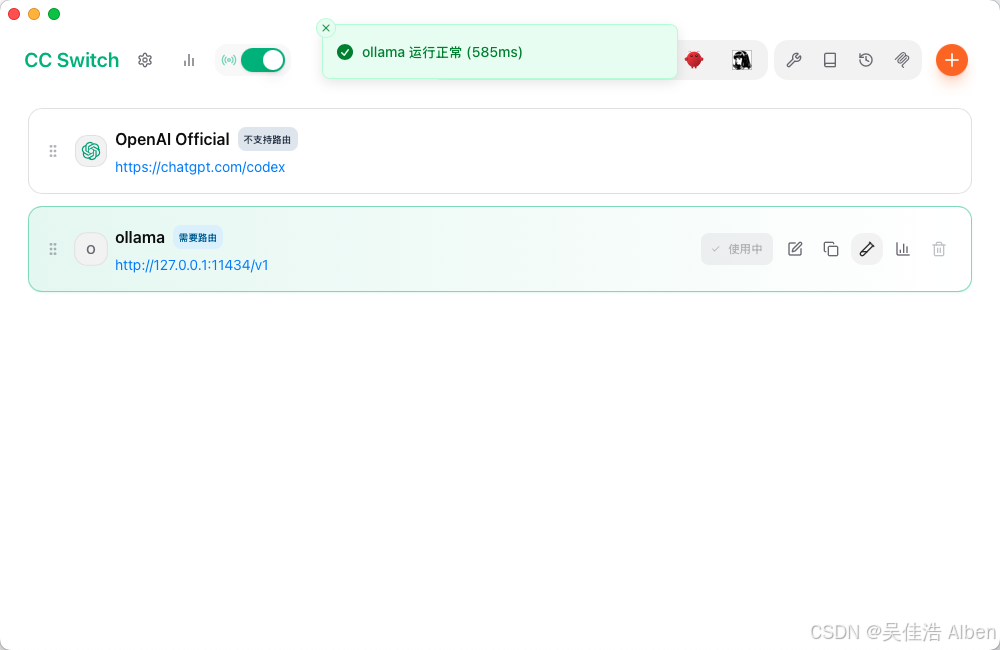This screenshot has height=650, width=1000.
Task: Click the OpenAI logo icon
Action: tap(91, 151)
